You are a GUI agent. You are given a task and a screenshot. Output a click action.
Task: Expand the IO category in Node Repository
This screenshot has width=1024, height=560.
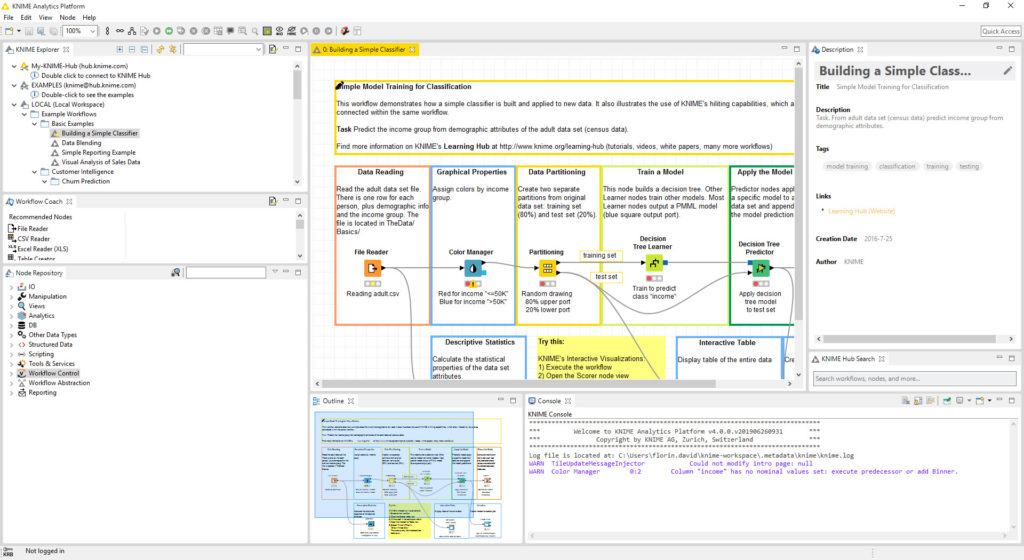tap(11, 287)
